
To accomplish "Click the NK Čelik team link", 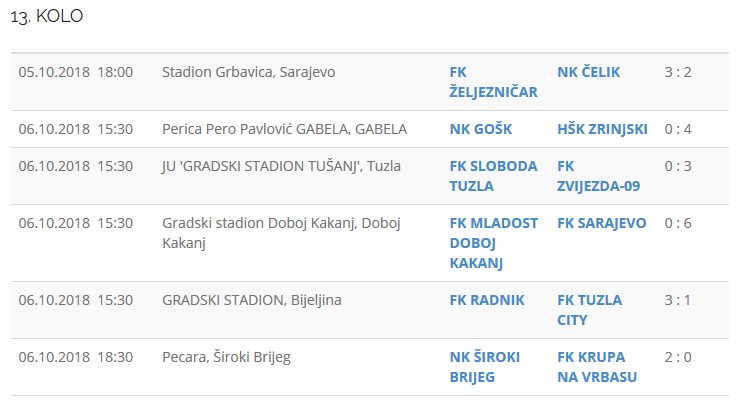I will pyautogui.click(x=589, y=72).
